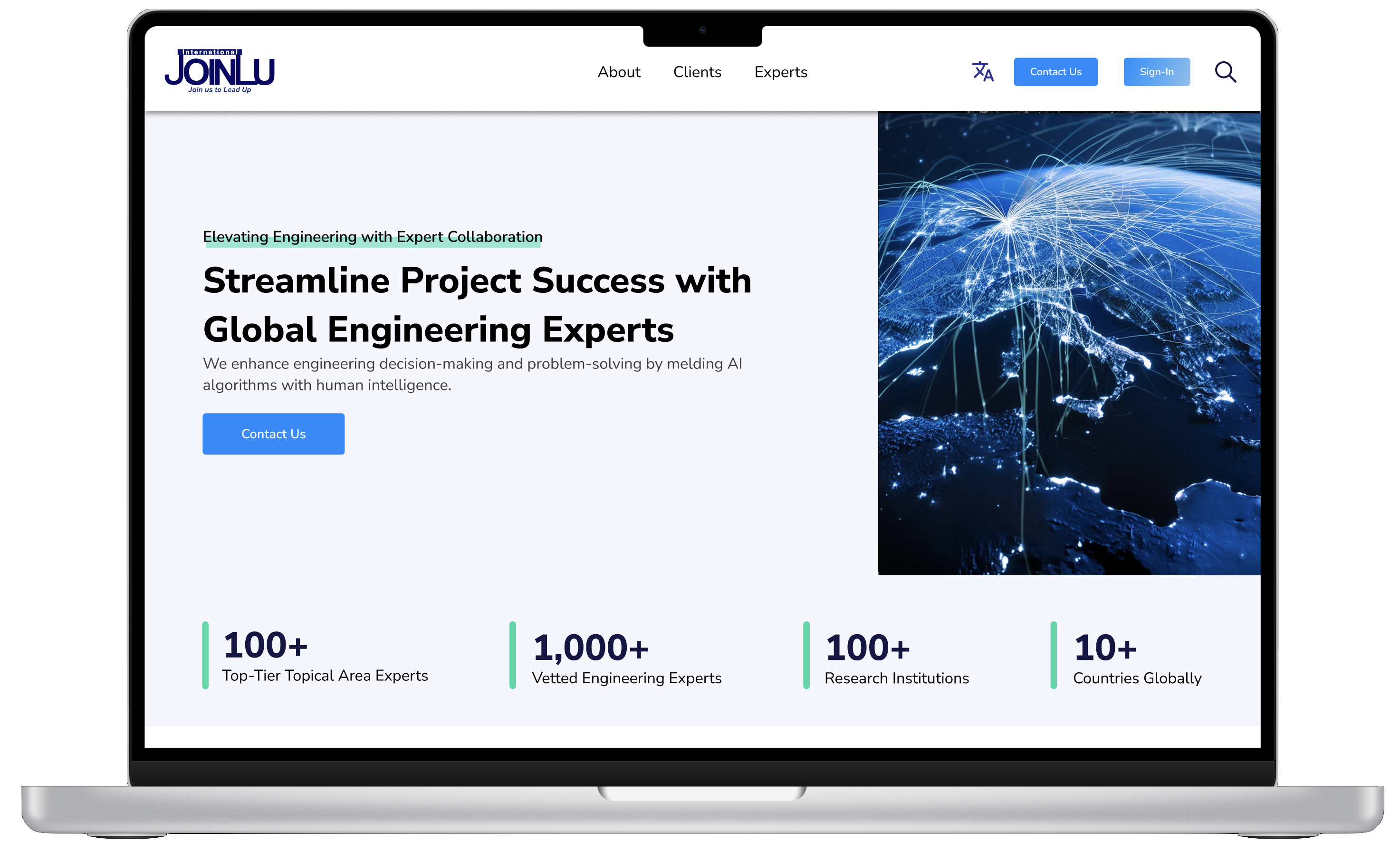The image size is (1400, 852).
Task: Click the main Streamline Project Success headline
Action: click(477, 305)
